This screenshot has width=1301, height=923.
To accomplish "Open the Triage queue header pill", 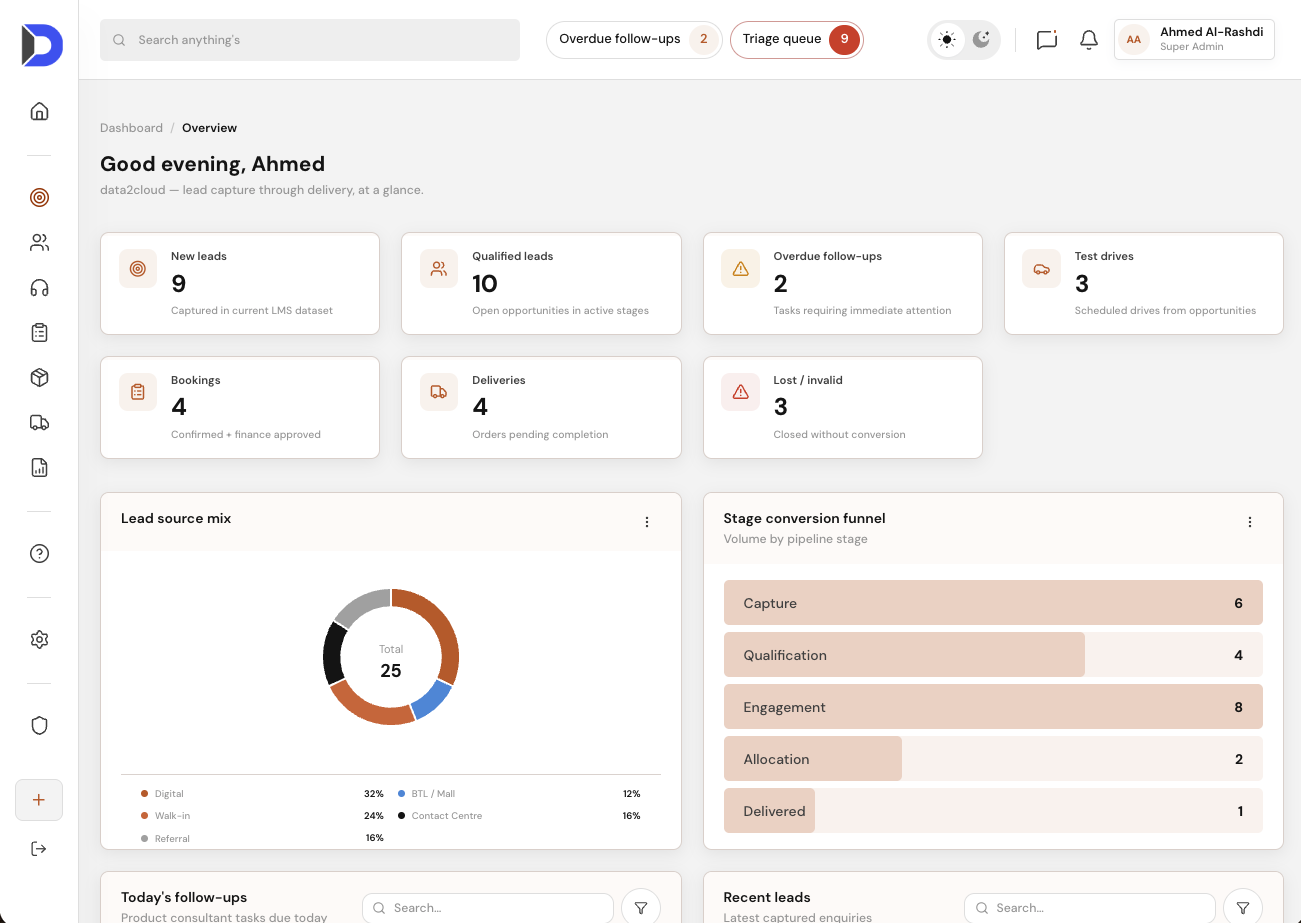I will (797, 40).
